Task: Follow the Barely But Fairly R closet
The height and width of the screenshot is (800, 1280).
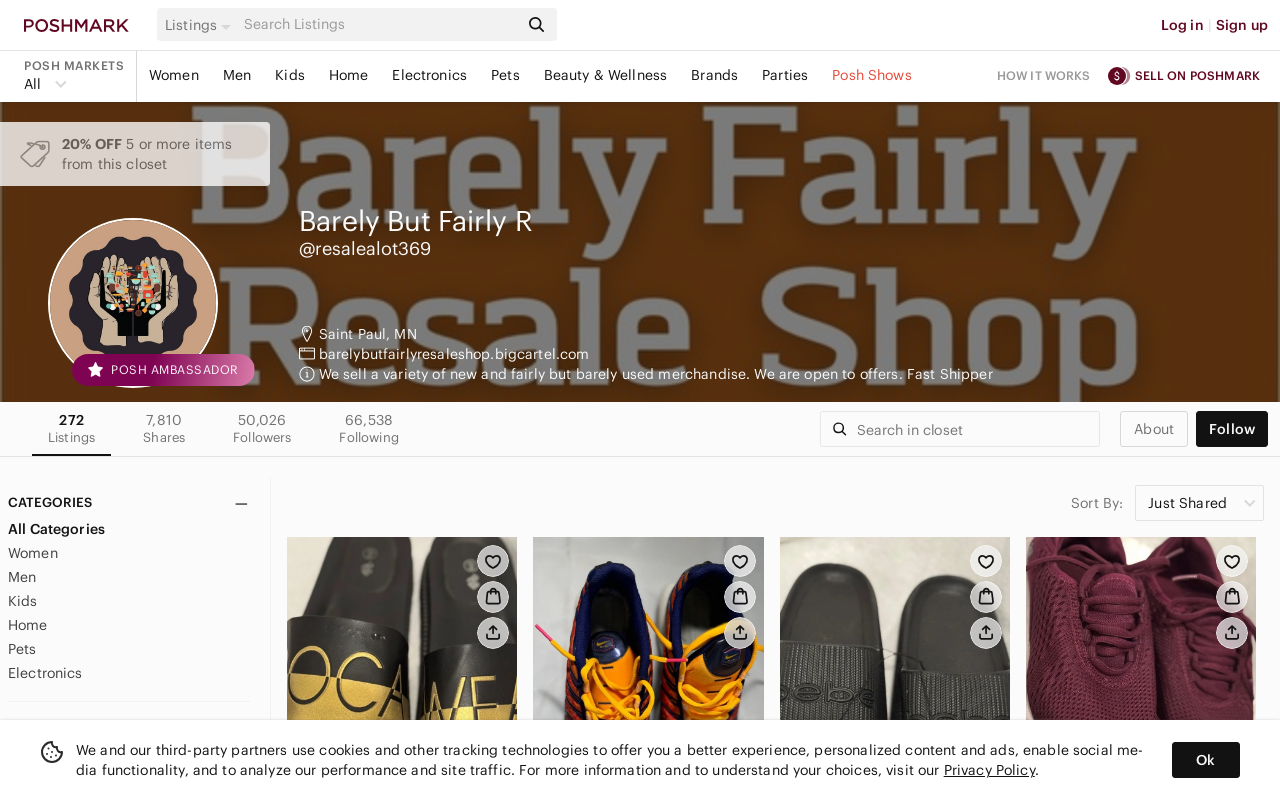Action: pos(1232,429)
